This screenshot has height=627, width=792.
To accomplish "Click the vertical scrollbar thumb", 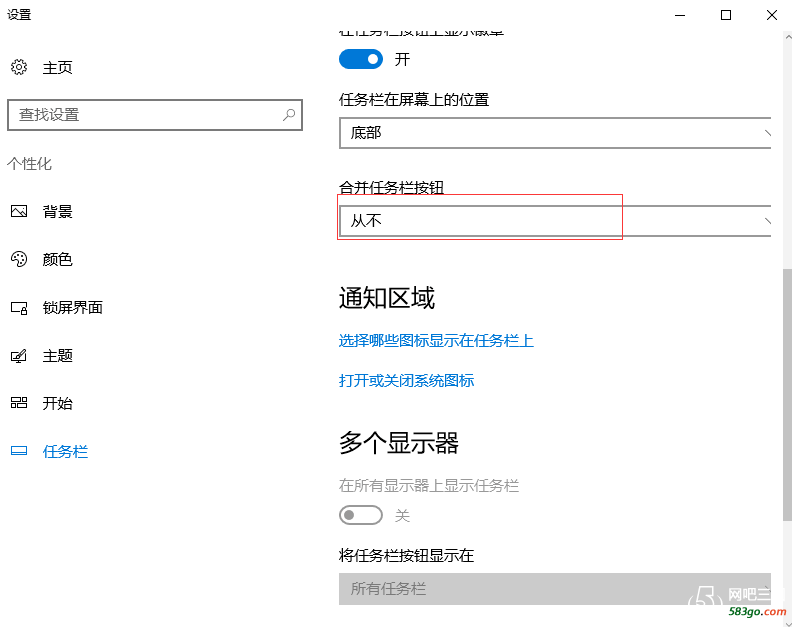I will click(x=787, y=394).
